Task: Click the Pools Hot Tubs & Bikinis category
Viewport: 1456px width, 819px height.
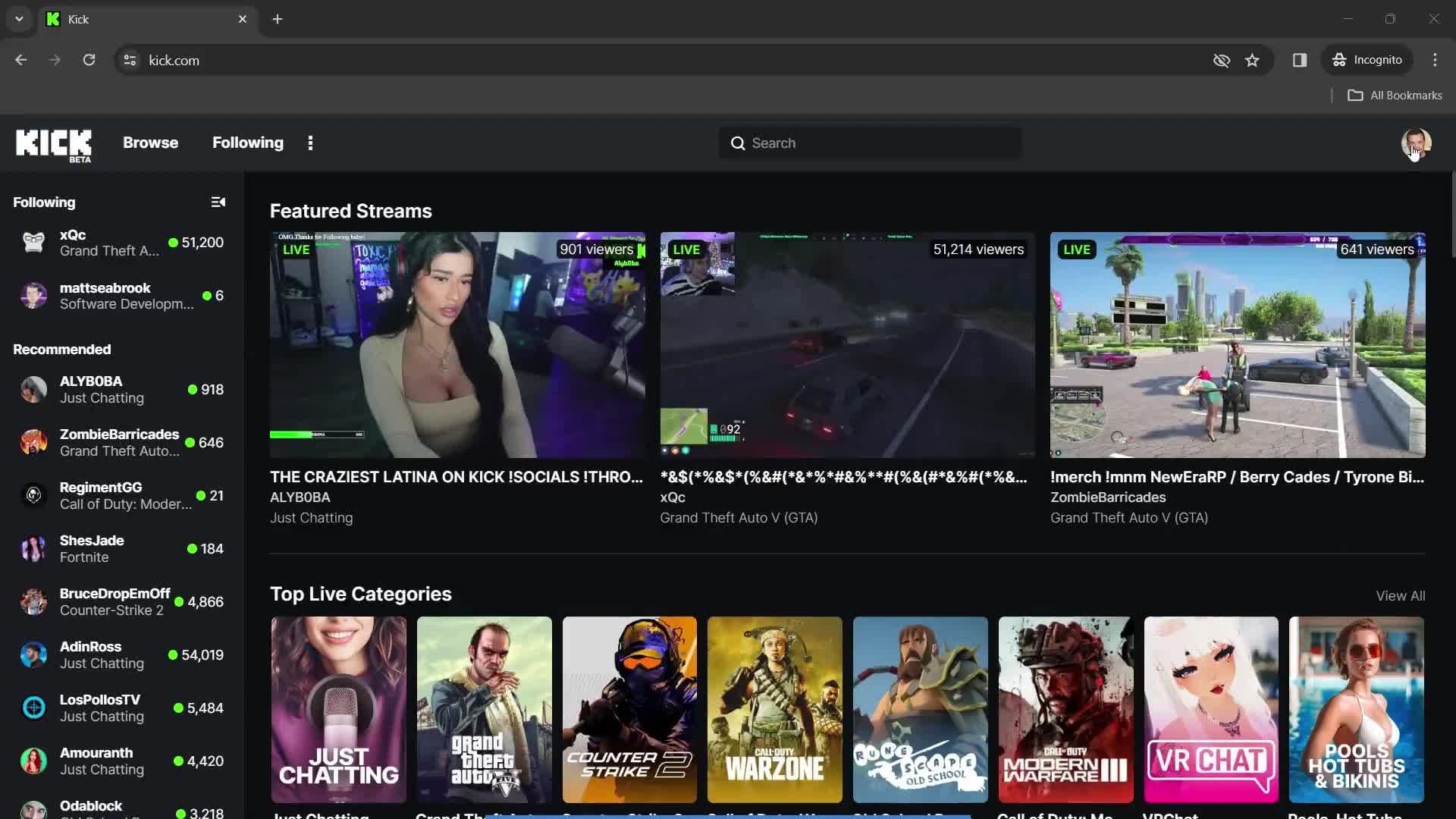Action: [1356, 709]
